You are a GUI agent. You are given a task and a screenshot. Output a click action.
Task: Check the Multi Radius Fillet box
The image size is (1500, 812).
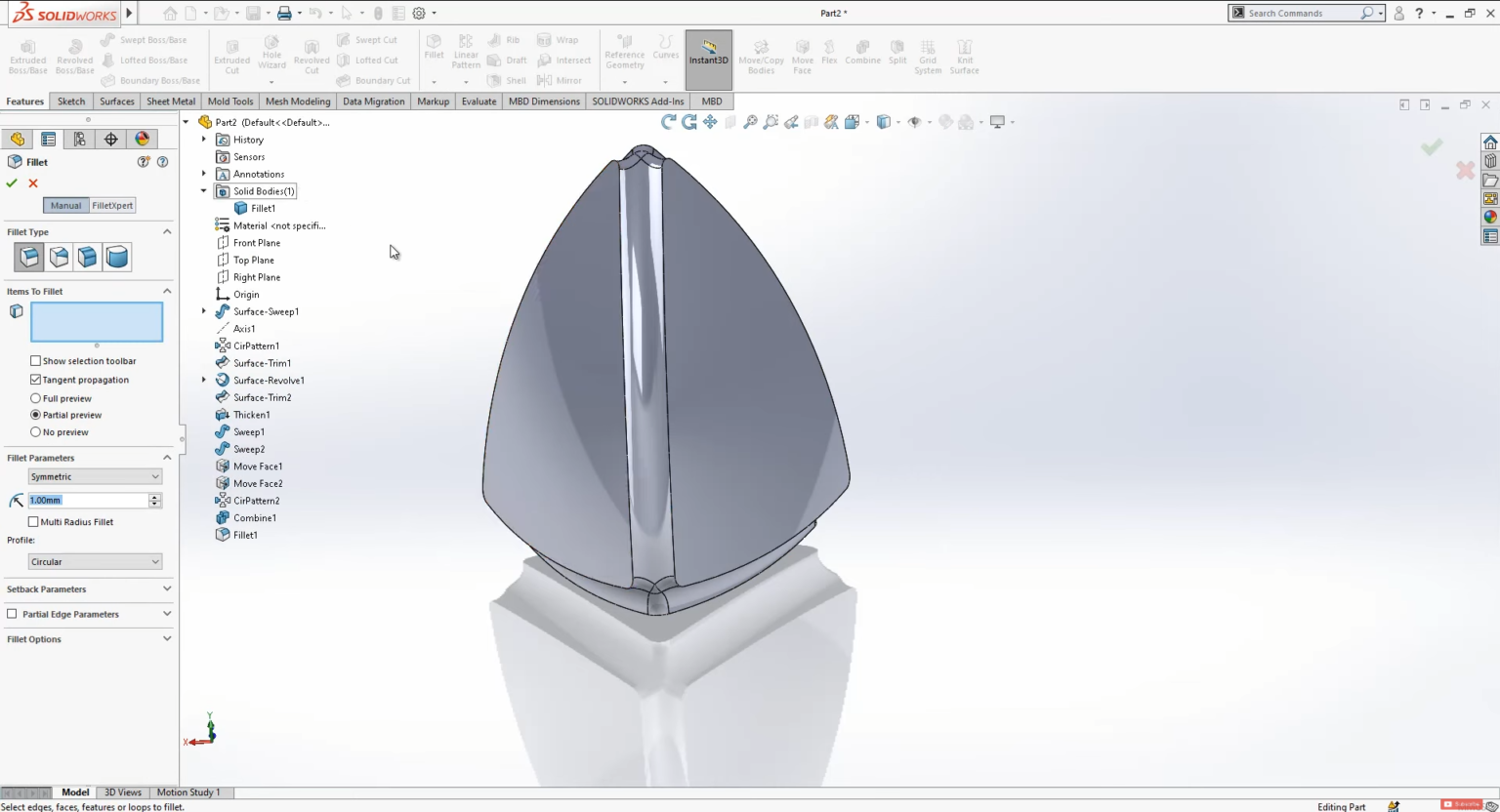[x=35, y=521]
